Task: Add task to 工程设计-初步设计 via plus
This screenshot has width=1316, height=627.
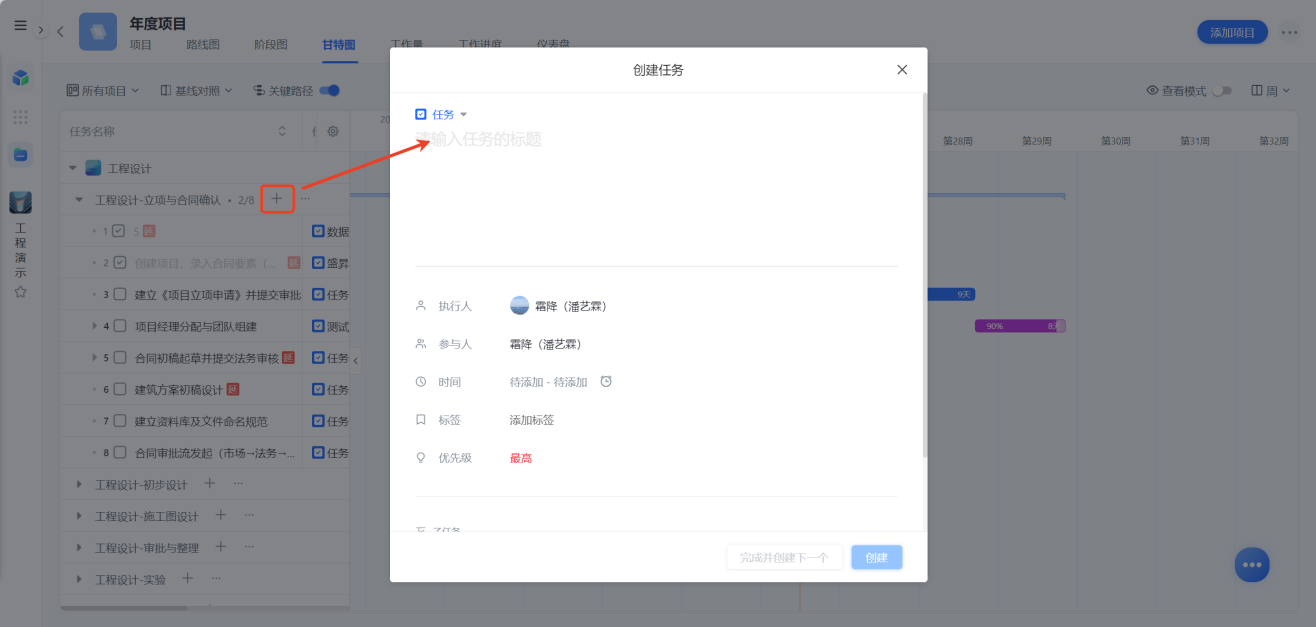Action: click(210, 484)
